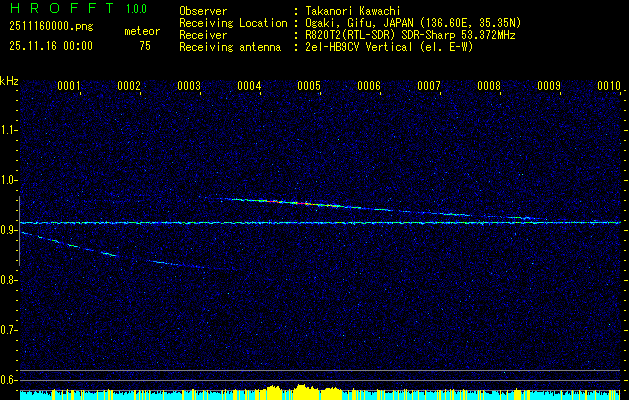Click the 0.8 kHz axis tick label
629x400 pixels.
click(8, 280)
